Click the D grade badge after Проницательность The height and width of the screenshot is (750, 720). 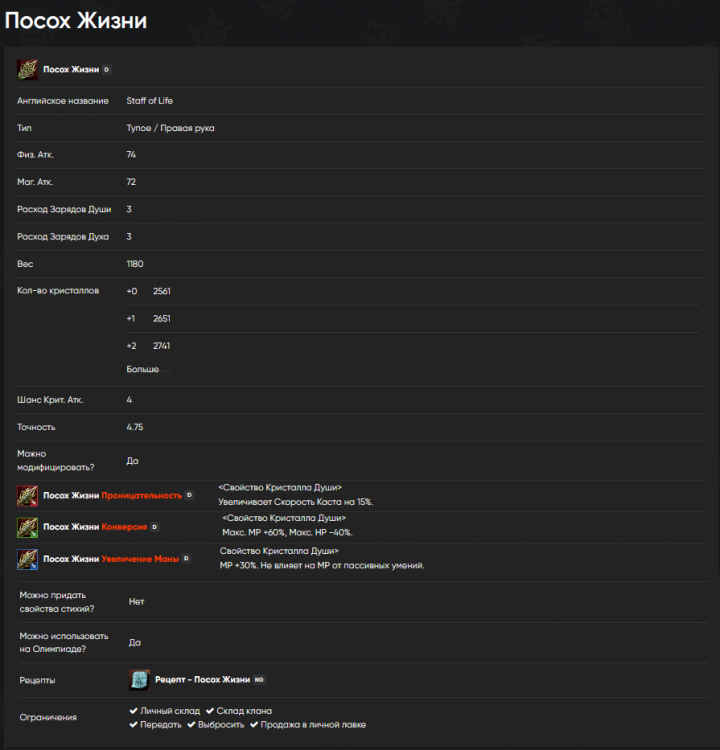189,496
